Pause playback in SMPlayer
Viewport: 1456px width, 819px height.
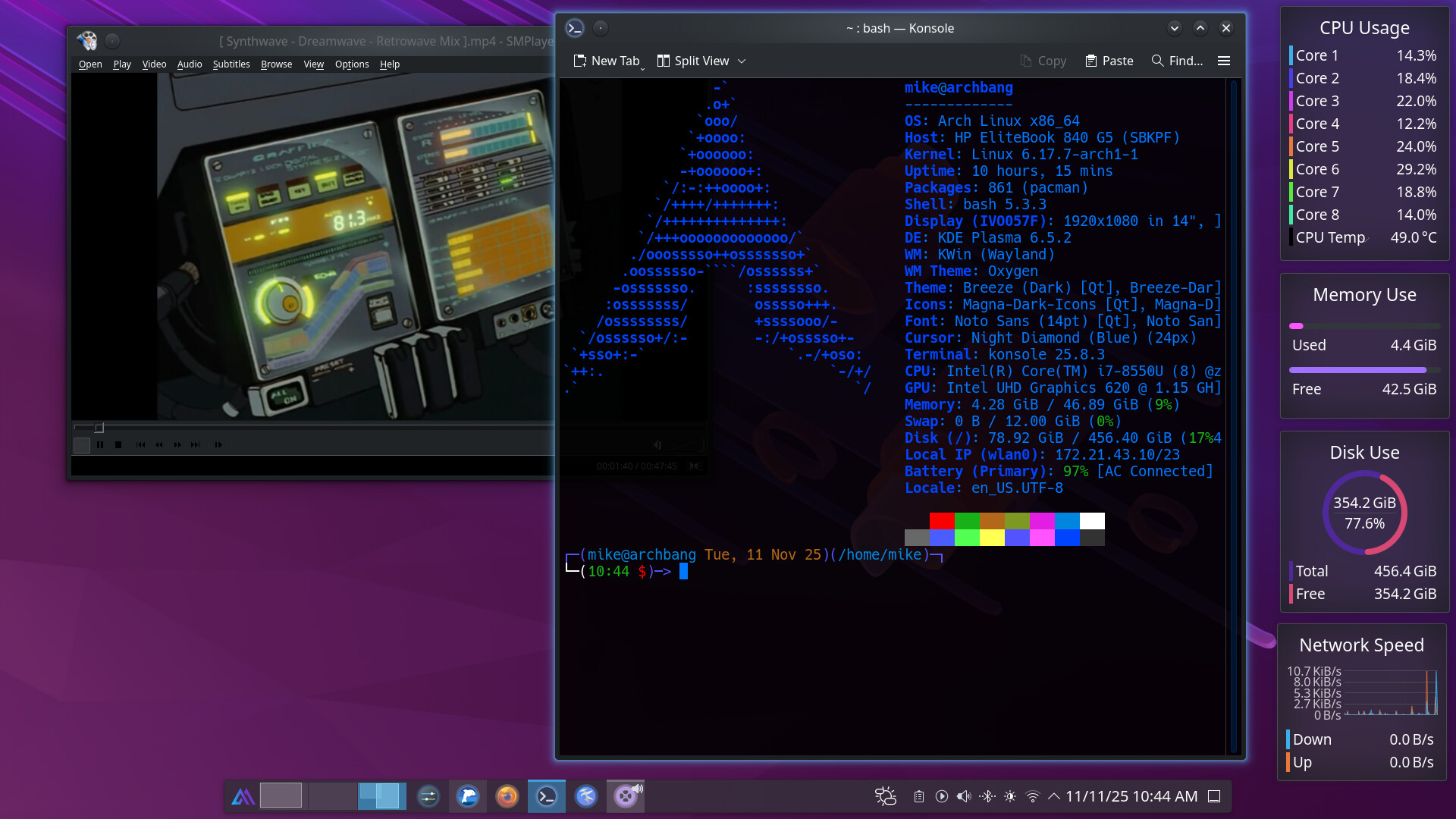click(x=100, y=445)
